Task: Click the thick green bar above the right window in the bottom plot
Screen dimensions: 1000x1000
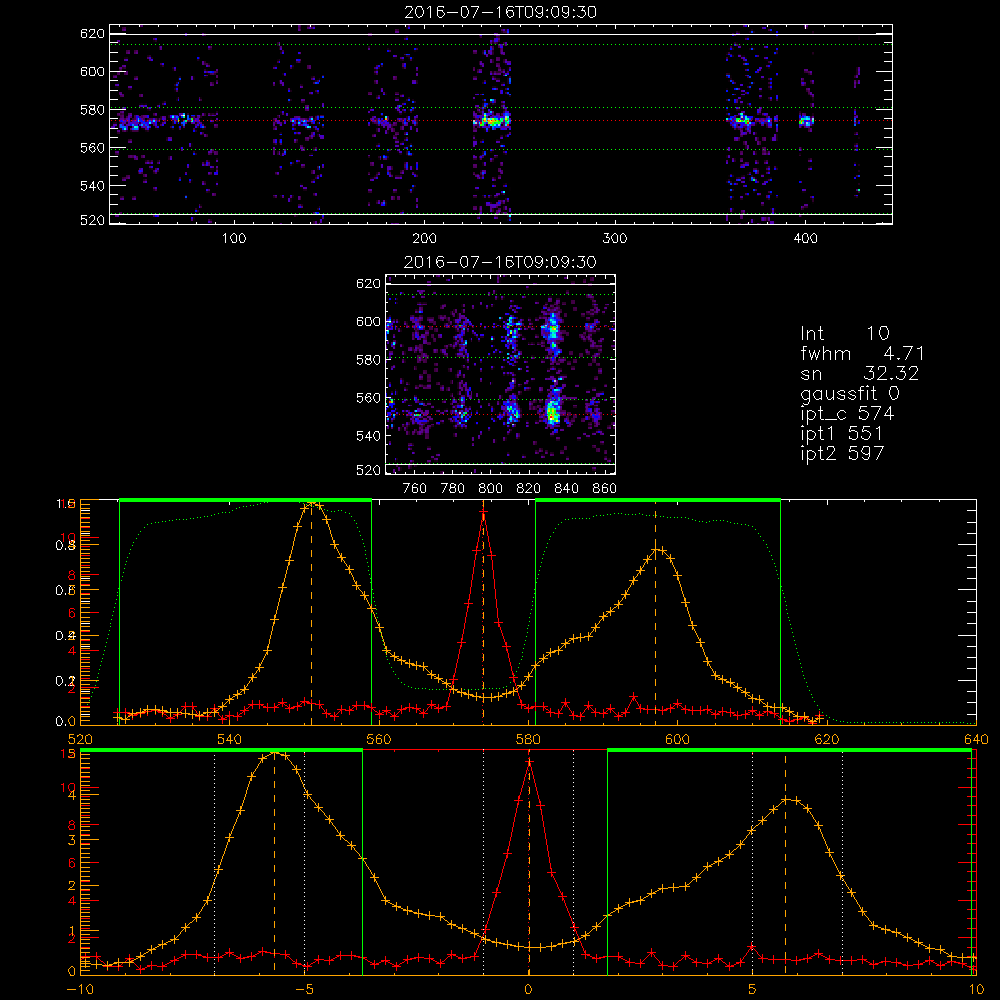Action: 790,750
